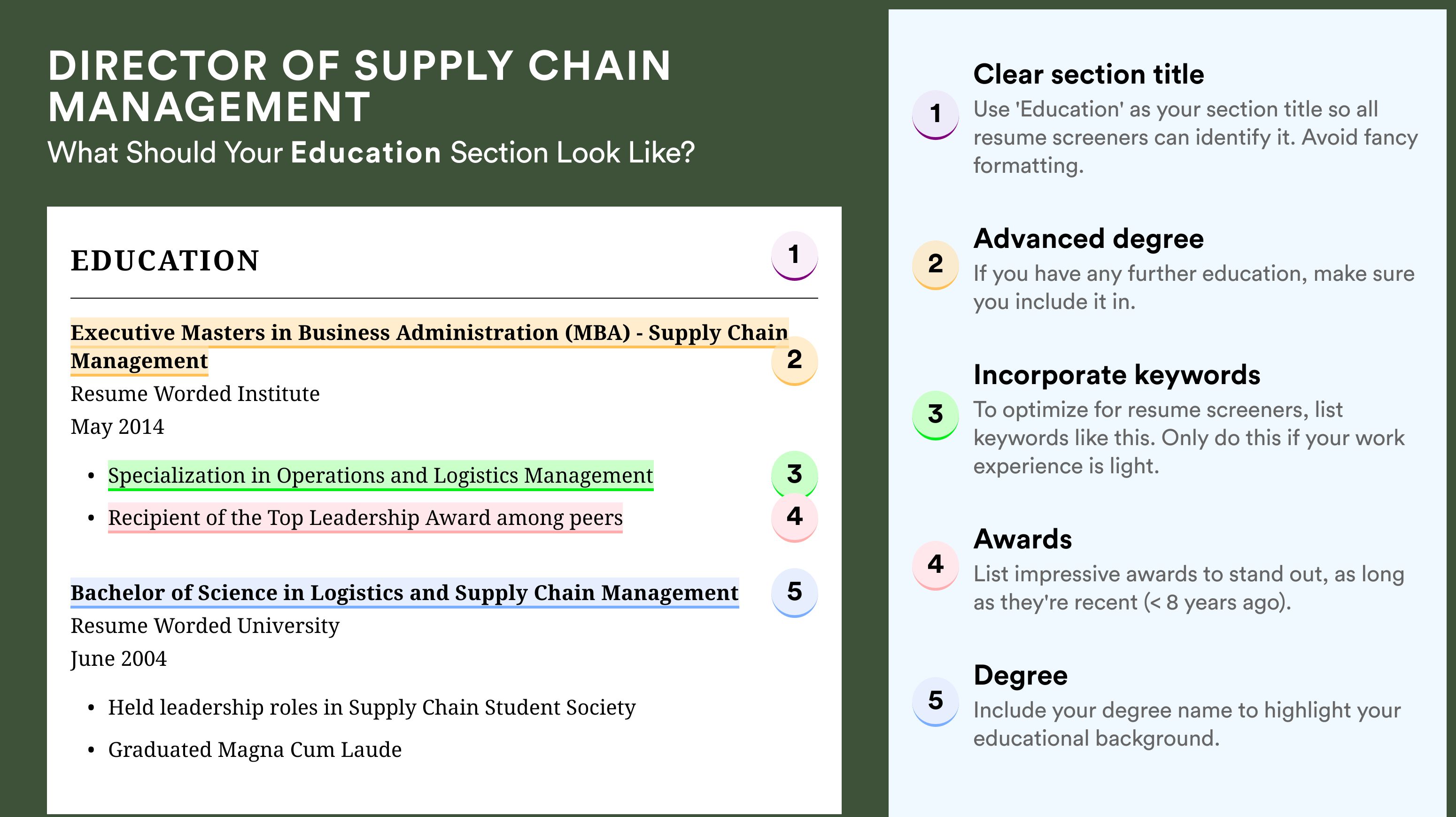1456x817 pixels.
Task: Click badge 1 next to Clear section title
Action: click(x=936, y=115)
